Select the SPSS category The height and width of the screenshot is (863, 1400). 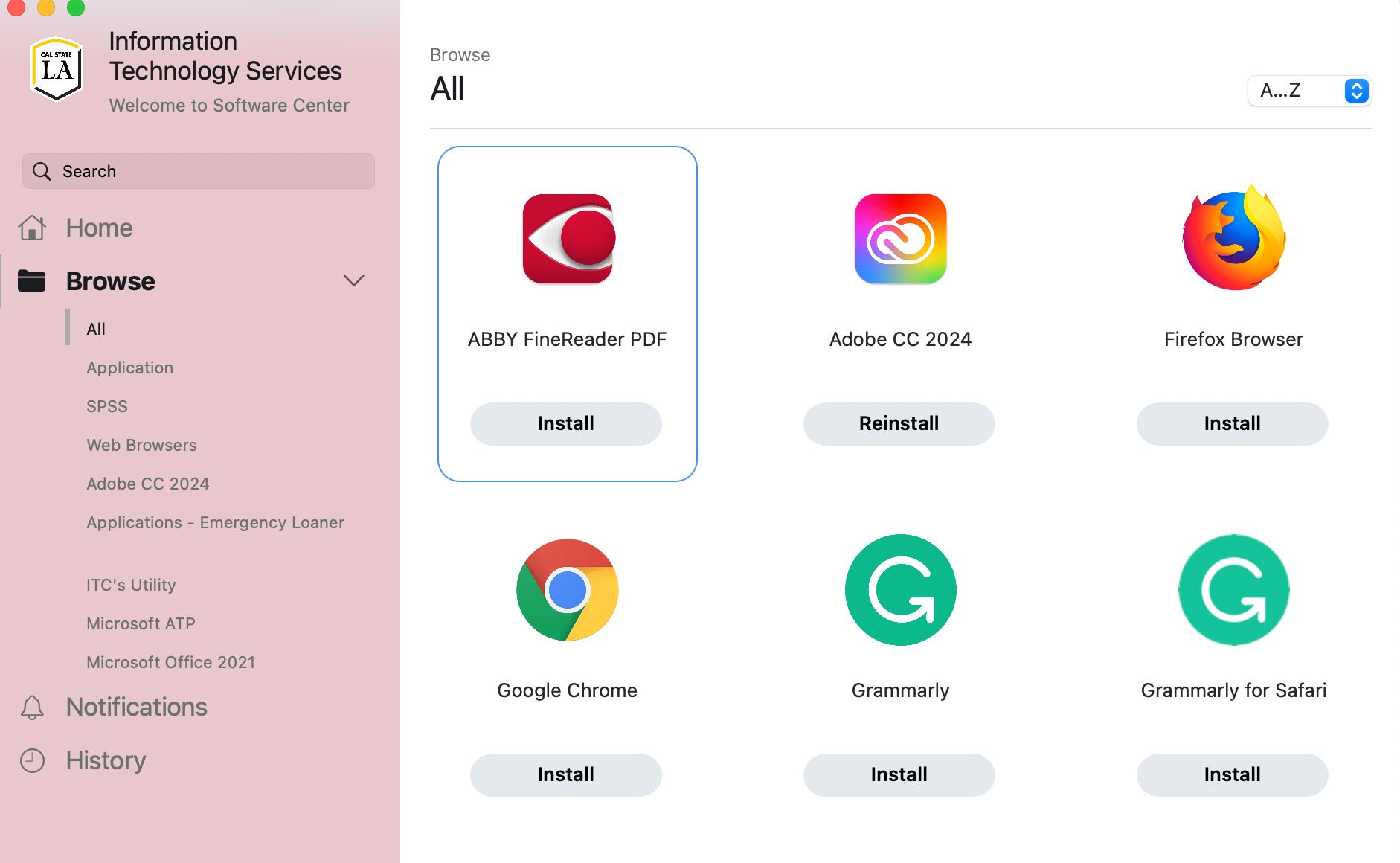pyautogui.click(x=106, y=406)
